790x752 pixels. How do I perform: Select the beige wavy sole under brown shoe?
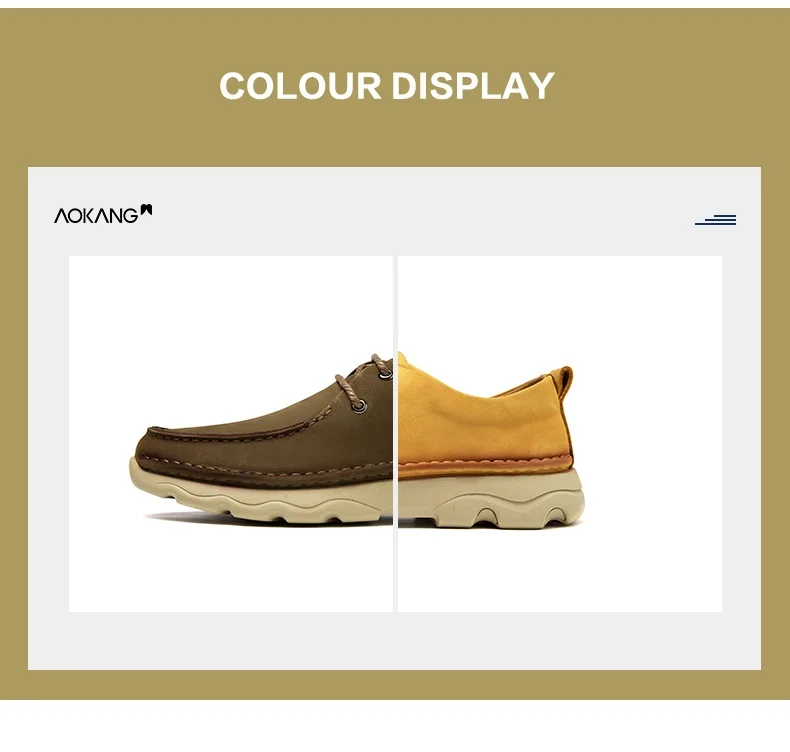click(261, 498)
